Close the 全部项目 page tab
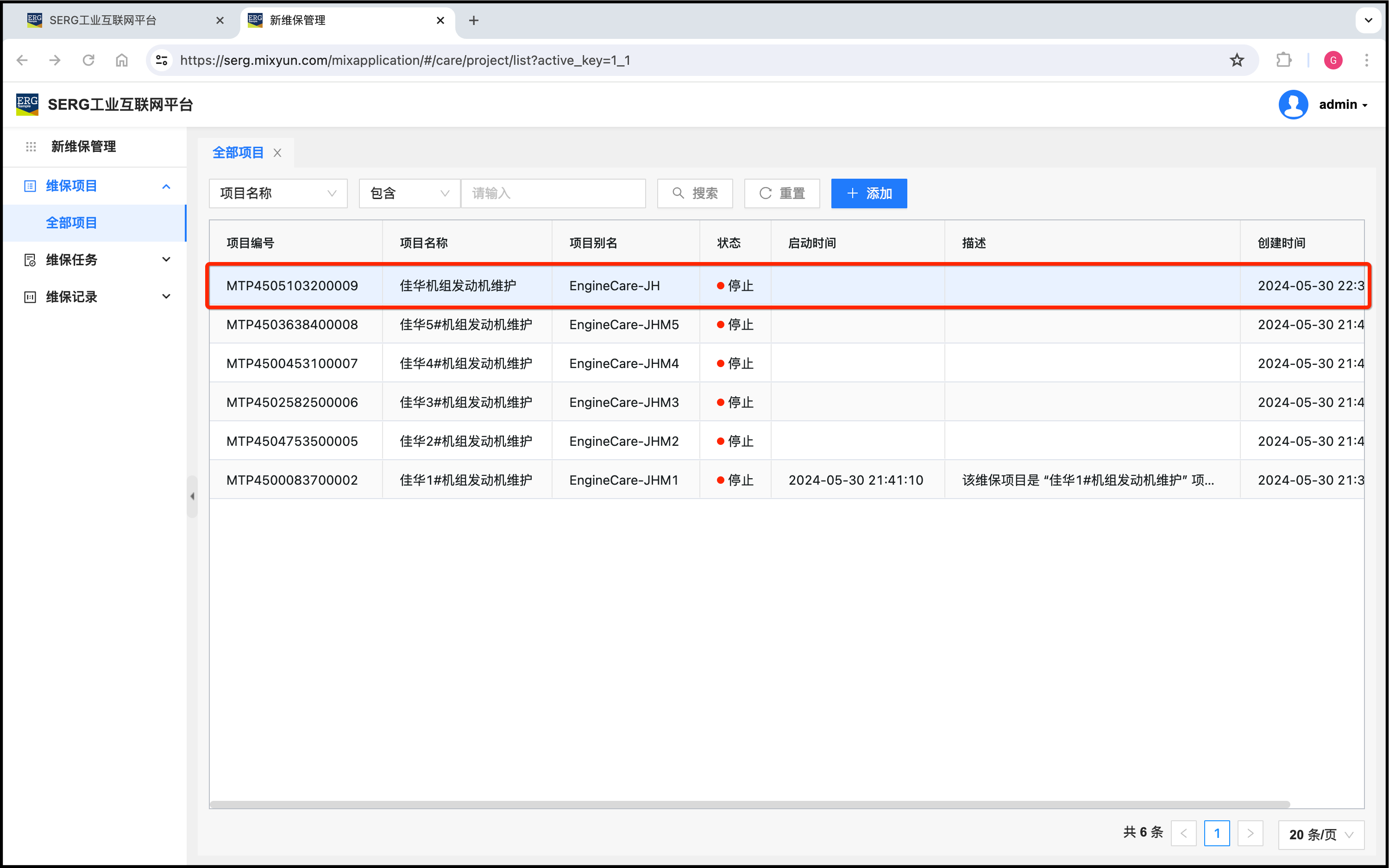 point(277,153)
